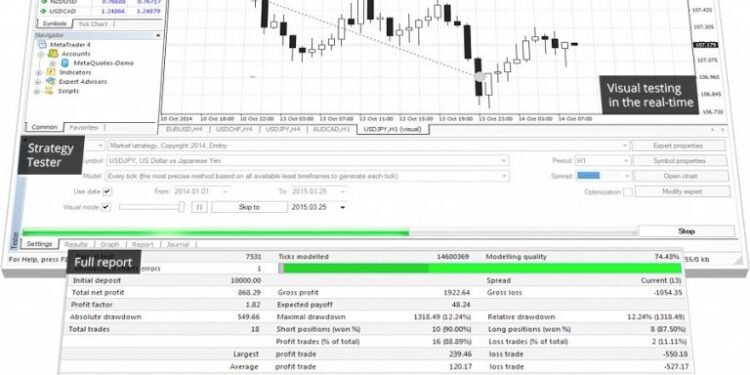This screenshot has height=375, width=750.
Task: Click the 107.179 current price label
Action: coord(705,44)
